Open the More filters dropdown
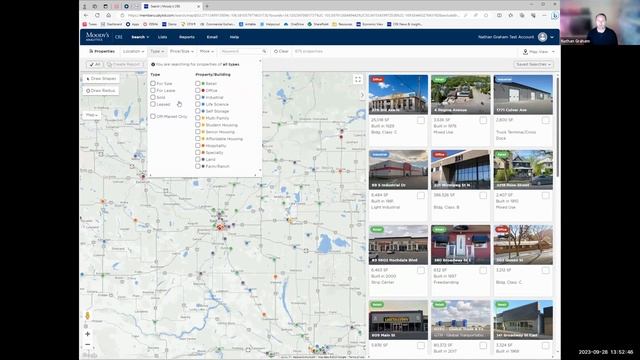This screenshot has width=640, height=360. (x=207, y=51)
